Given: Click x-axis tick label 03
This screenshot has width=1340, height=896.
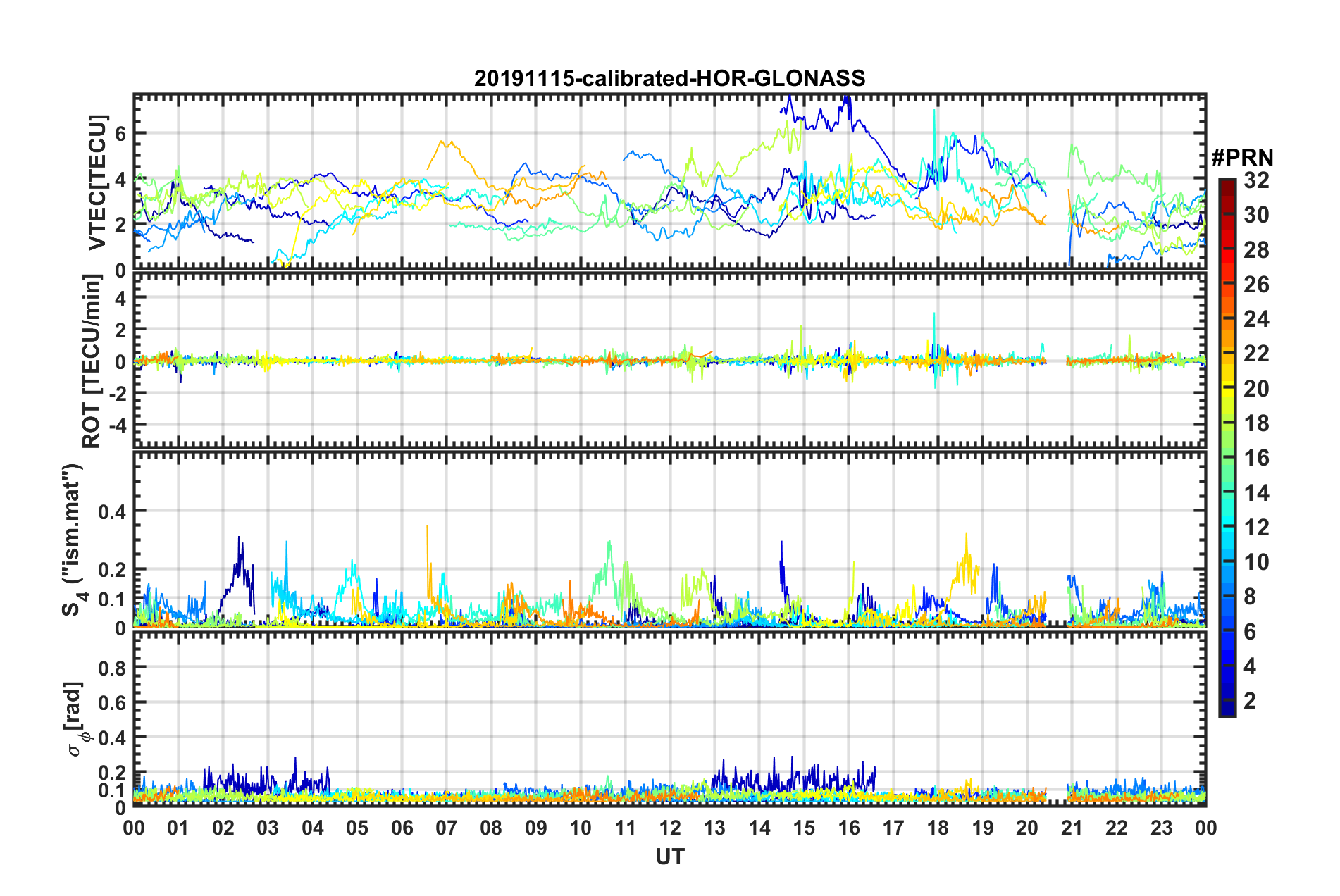Looking at the screenshot, I should [x=268, y=828].
